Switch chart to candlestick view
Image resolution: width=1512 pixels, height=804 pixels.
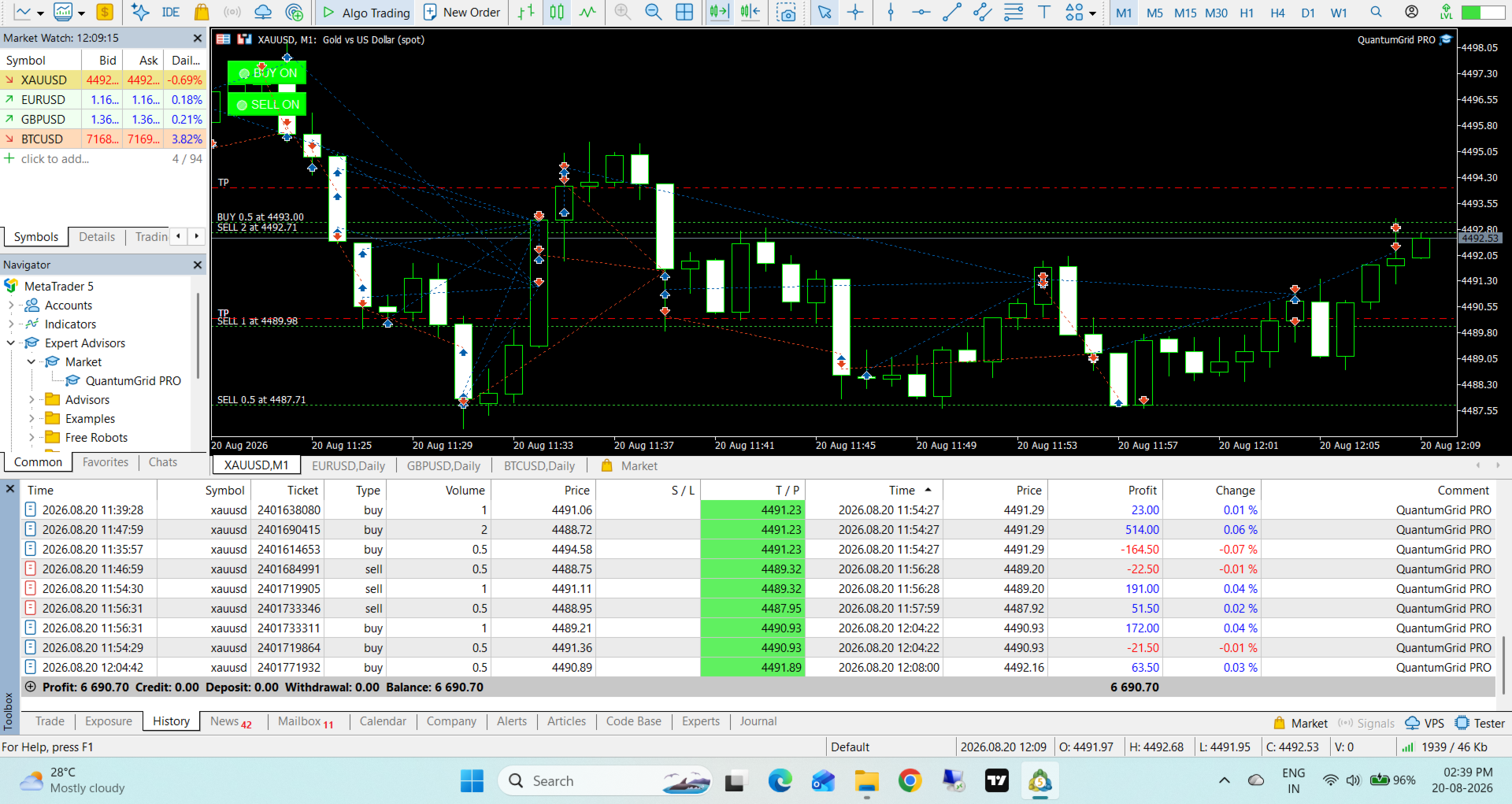557,12
